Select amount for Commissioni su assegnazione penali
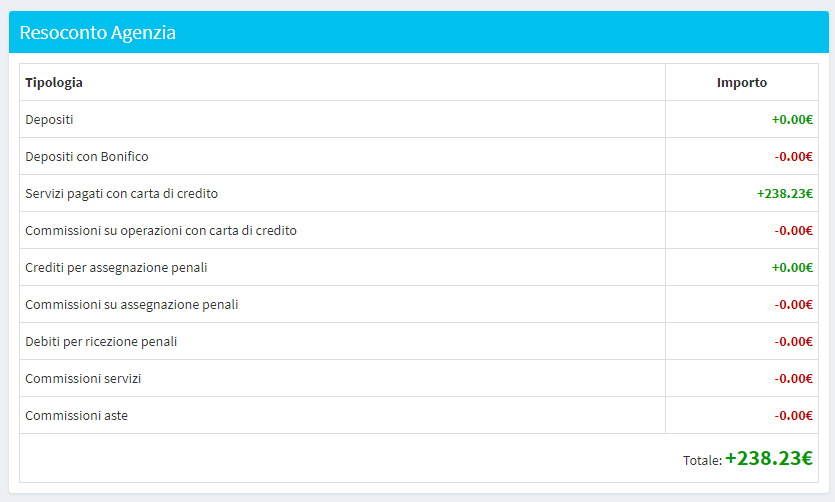 click(x=793, y=305)
